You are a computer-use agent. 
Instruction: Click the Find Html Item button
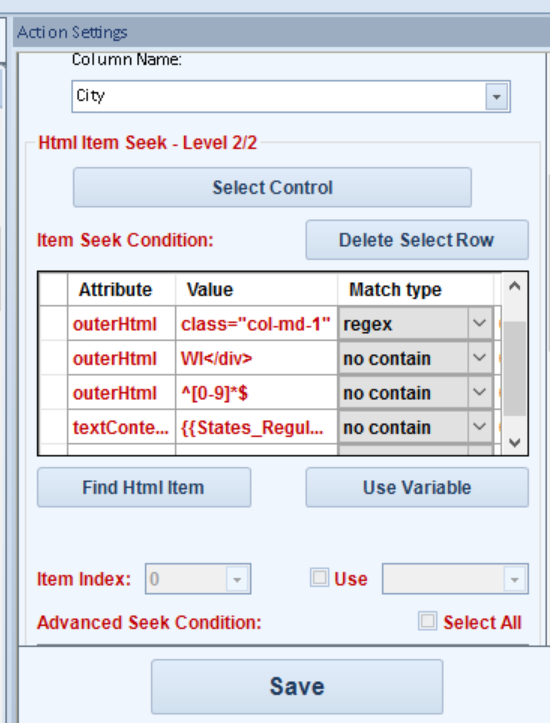pyautogui.click(x=144, y=487)
